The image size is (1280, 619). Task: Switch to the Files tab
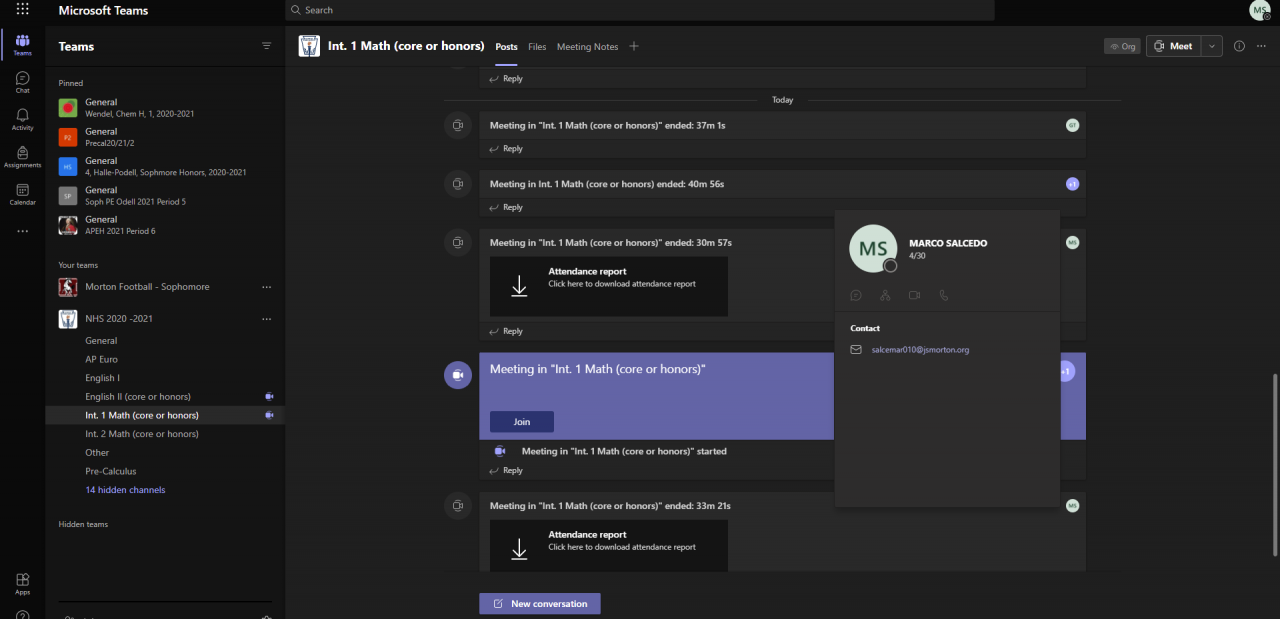tap(537, 47)
